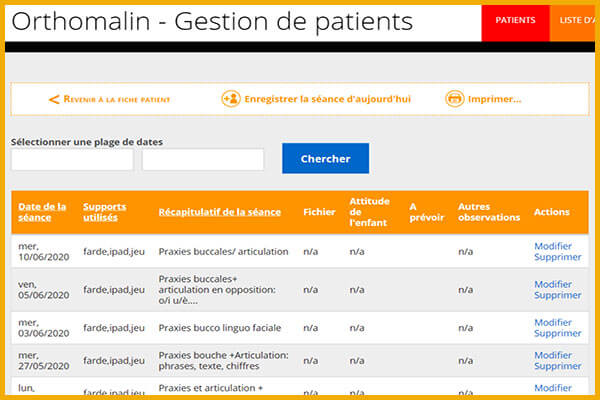Delete the 10/06/2020 session
600x400 pixels.
coord(558,257)
